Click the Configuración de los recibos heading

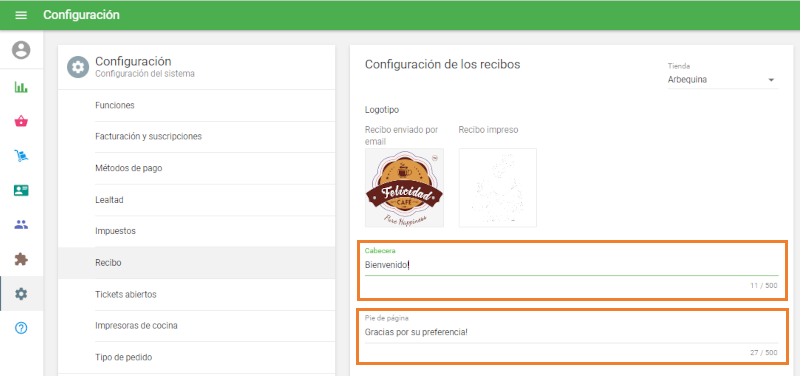(442, 65)
